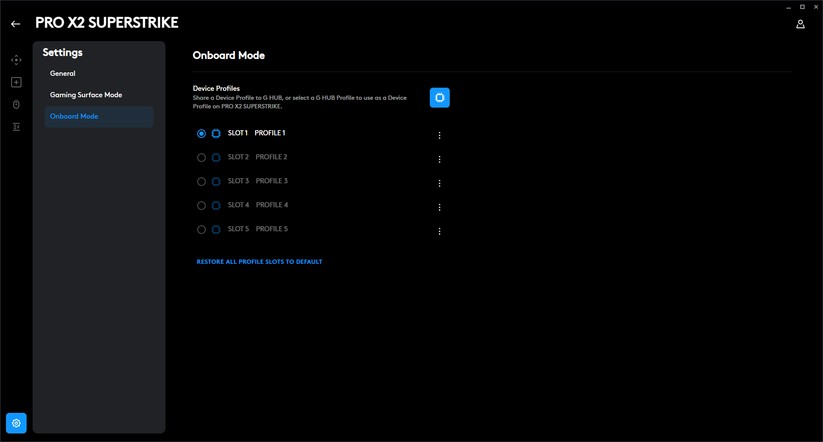Open the user account icon
Viewport: 823px width, 442px height.
(800, 24)
